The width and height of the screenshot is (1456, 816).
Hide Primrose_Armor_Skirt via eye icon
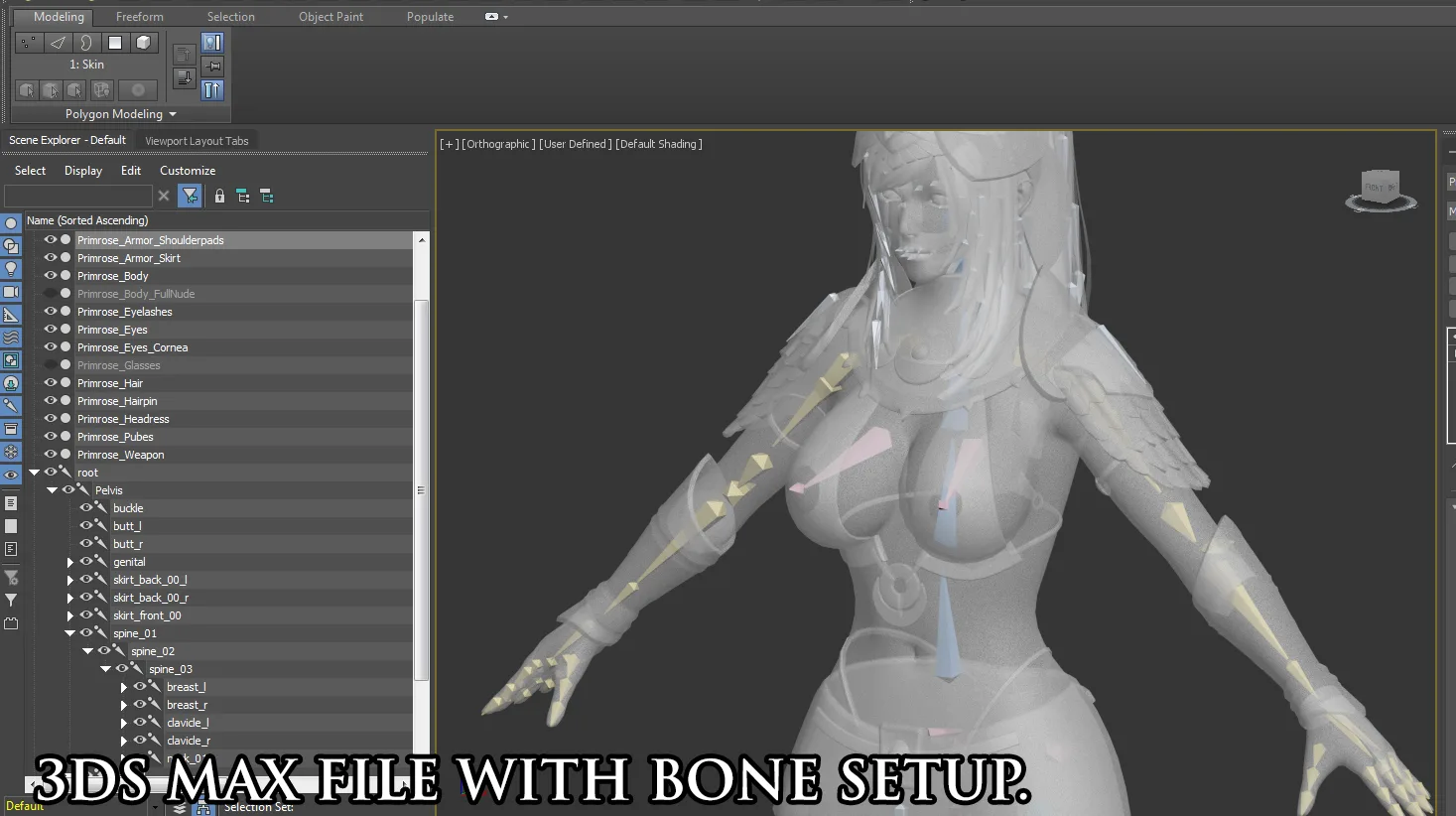50,257
